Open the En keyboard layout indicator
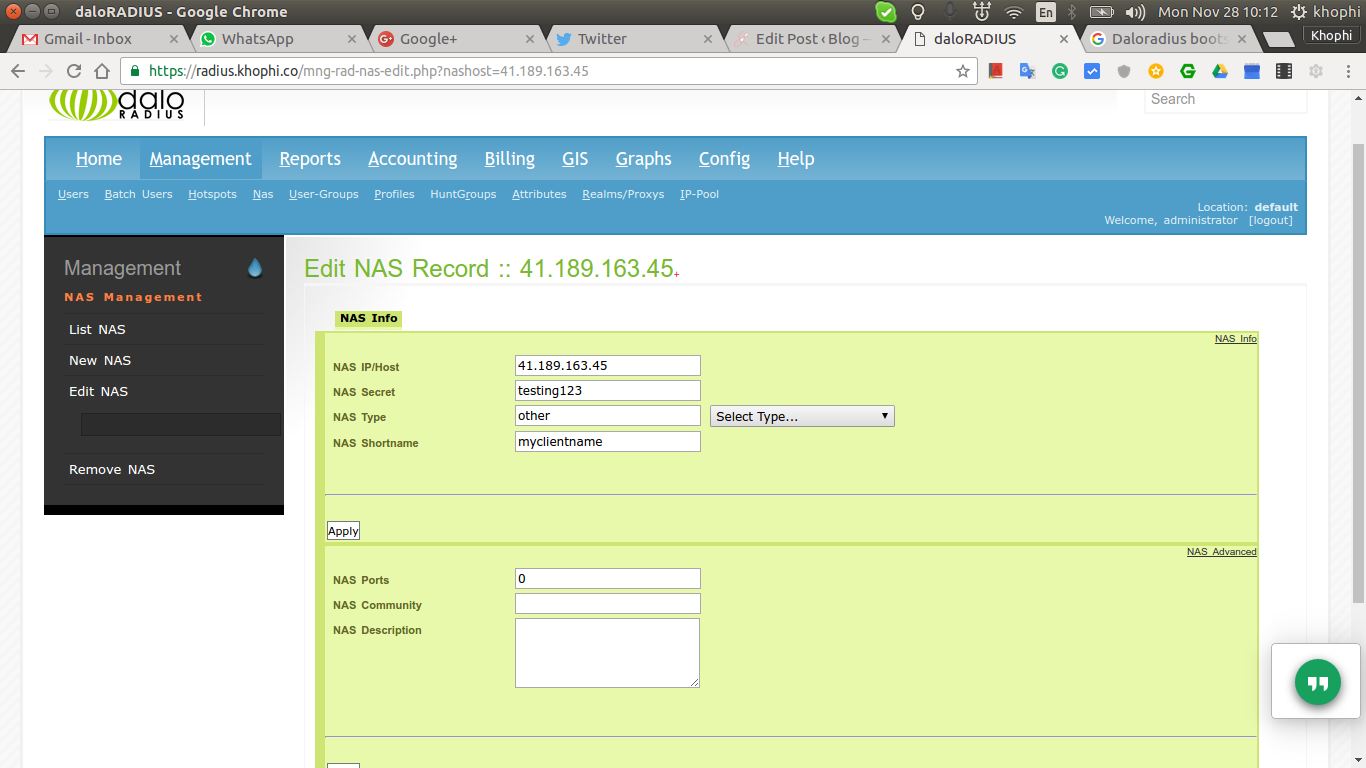The image size is (1366, 768). (1046, 12)
